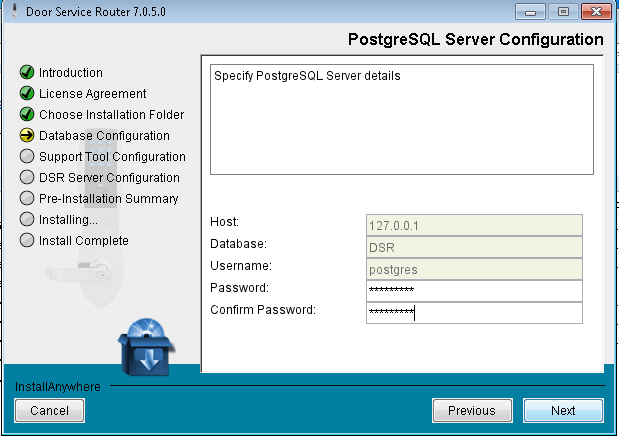
Task: Maximize the Door Service Router window
Action: (x=563, y=12)
